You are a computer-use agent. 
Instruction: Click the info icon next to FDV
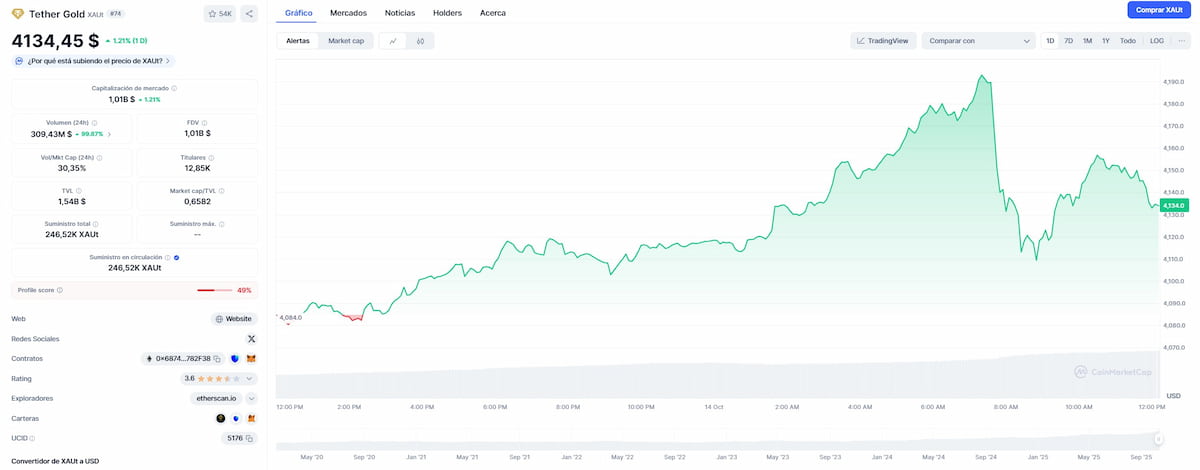click(205, 122)
